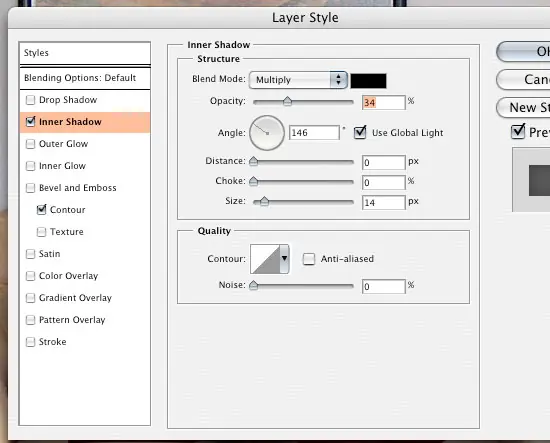Click the Opacity slider handle
Screen dimensions: 550x443
[287, 101]
